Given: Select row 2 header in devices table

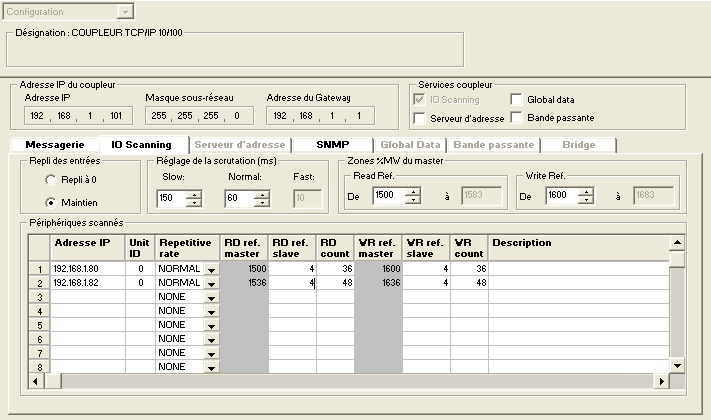Looking at the screenshot, I should [x=38, y=283].
